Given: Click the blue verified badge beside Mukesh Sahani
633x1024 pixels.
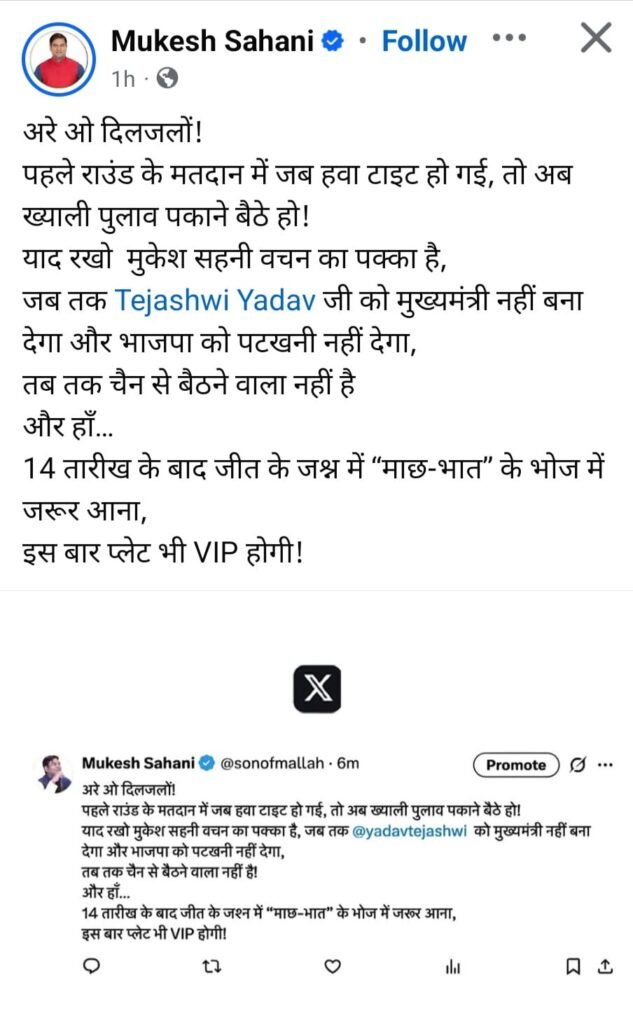Looking at the screenshot, I should click(x=333, y=41).
